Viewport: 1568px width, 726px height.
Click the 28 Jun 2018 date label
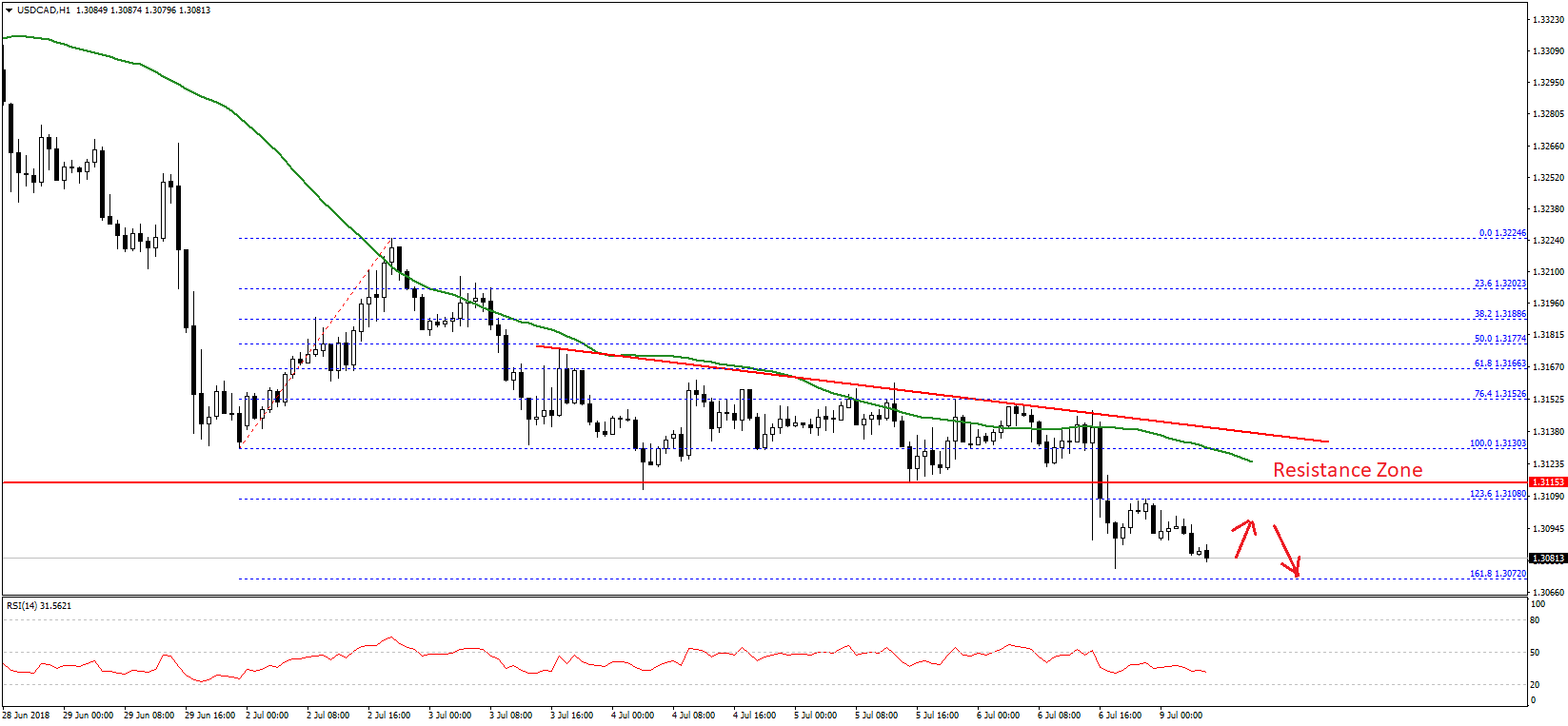pos(27,715)
